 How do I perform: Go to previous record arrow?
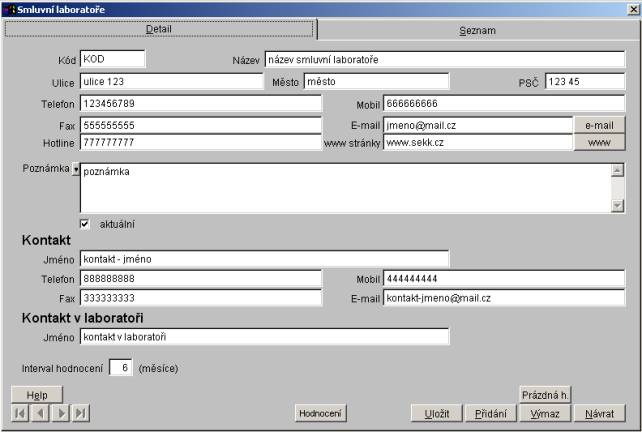[40, 413]
